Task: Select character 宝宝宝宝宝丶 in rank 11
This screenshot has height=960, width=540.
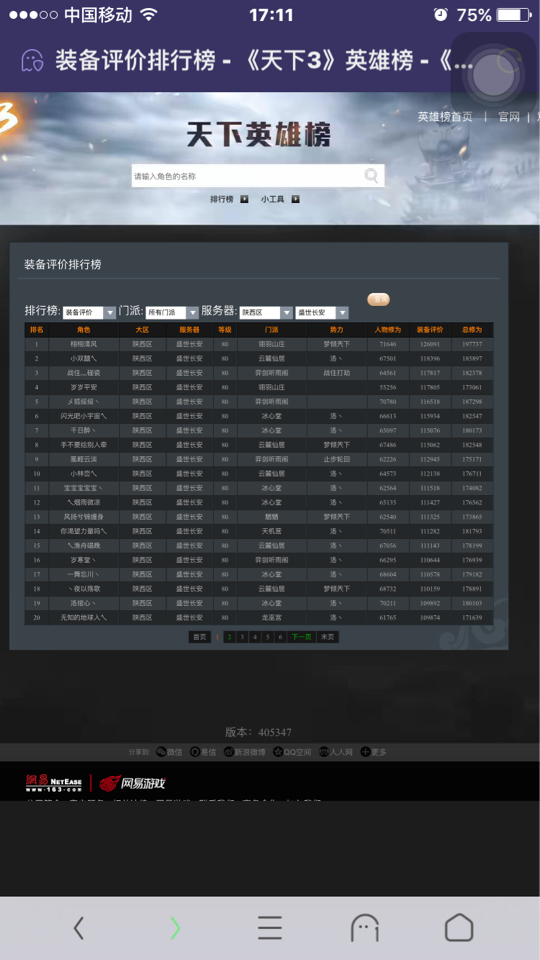Action: (x=84, y=488)
